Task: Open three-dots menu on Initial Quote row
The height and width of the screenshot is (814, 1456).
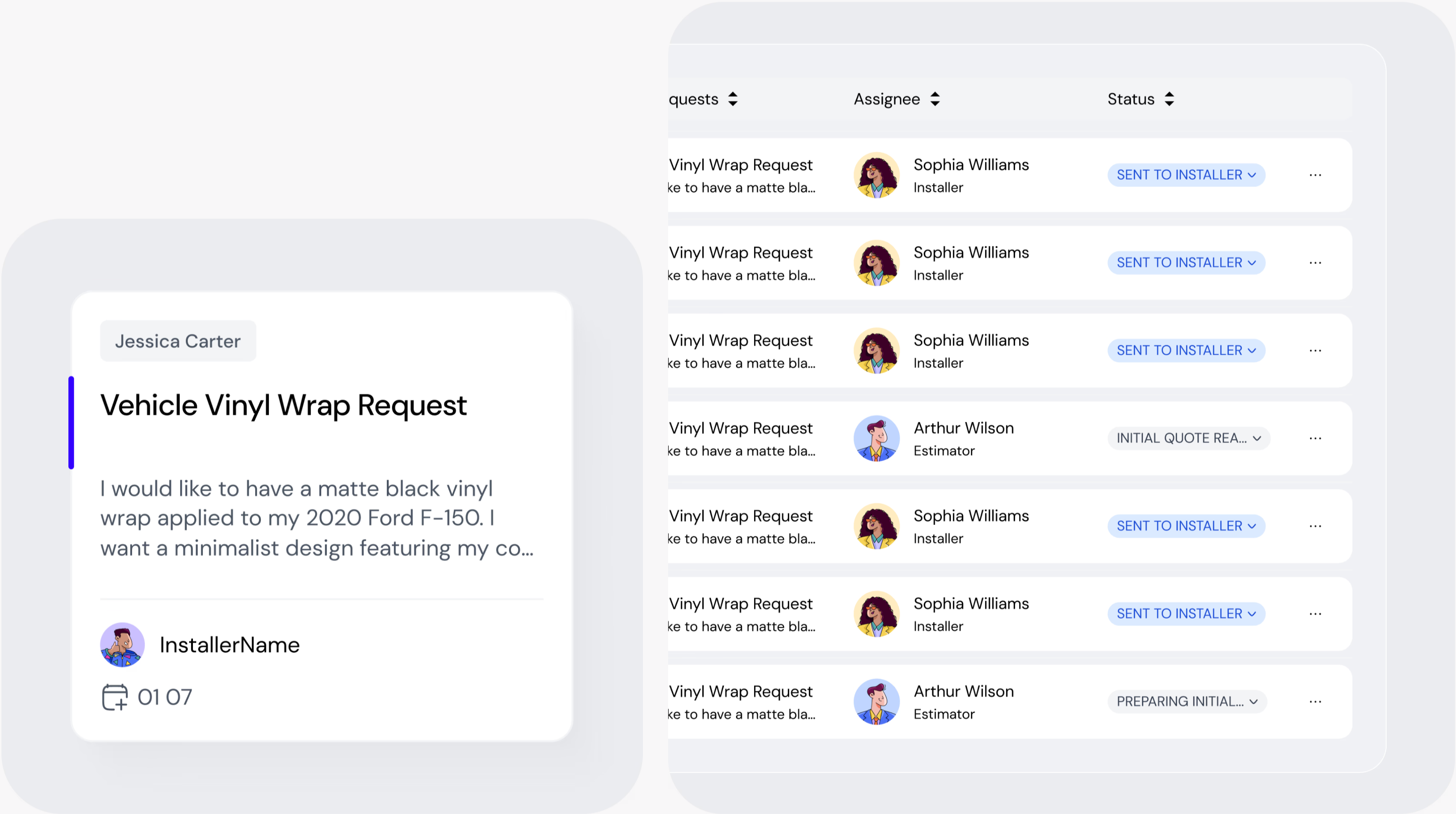Action: (x=1315, y=438)
